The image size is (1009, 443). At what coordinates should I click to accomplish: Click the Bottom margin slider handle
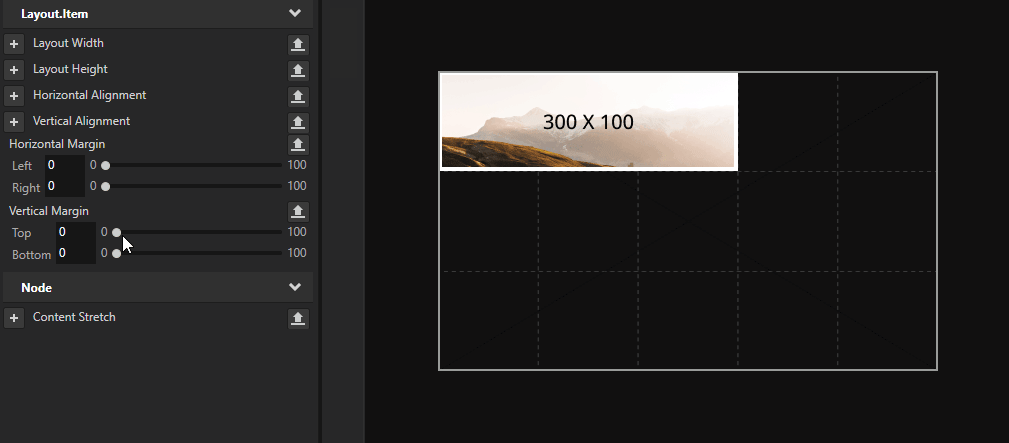tap(117, 254)
